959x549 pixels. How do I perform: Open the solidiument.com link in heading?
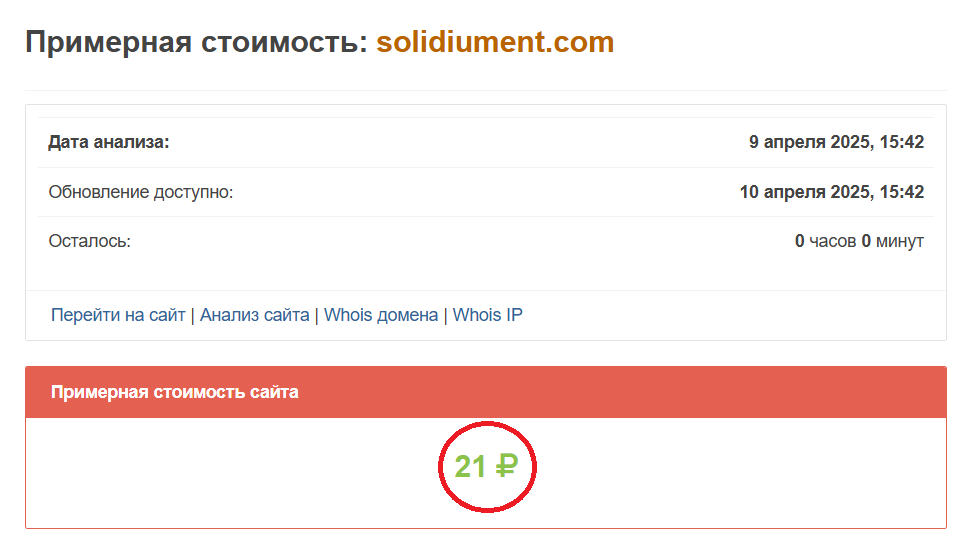(495, 42)
